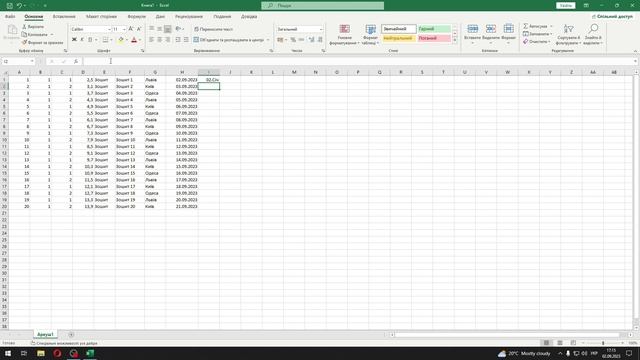Viewport: 640px width, 360px height.
Task: Switch to the Review ribbon tab
Action: 189,17
